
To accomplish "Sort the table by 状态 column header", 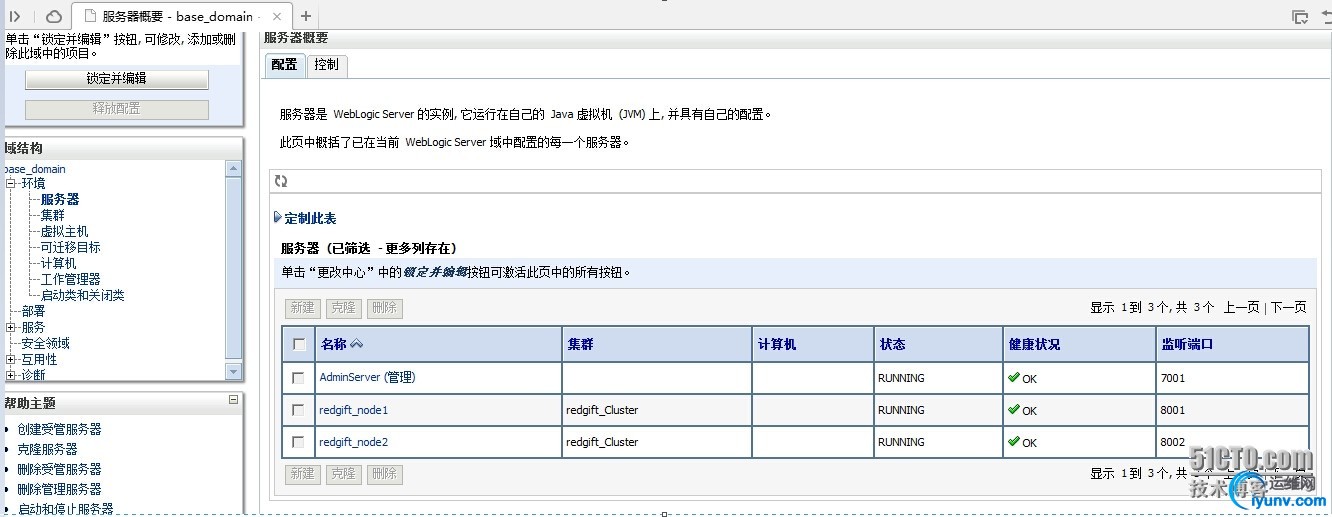I will [892, 344].
